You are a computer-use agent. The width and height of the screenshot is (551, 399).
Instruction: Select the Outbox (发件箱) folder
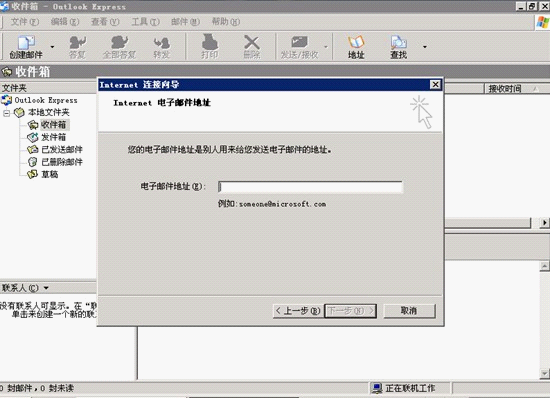pyautogui.click(x=53, y=137)
